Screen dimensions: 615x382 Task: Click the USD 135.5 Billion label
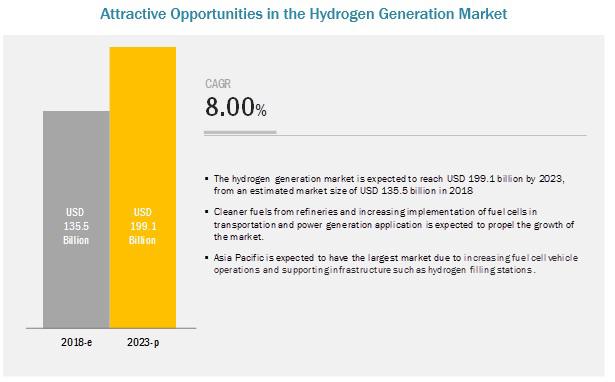tap(76, 226)
